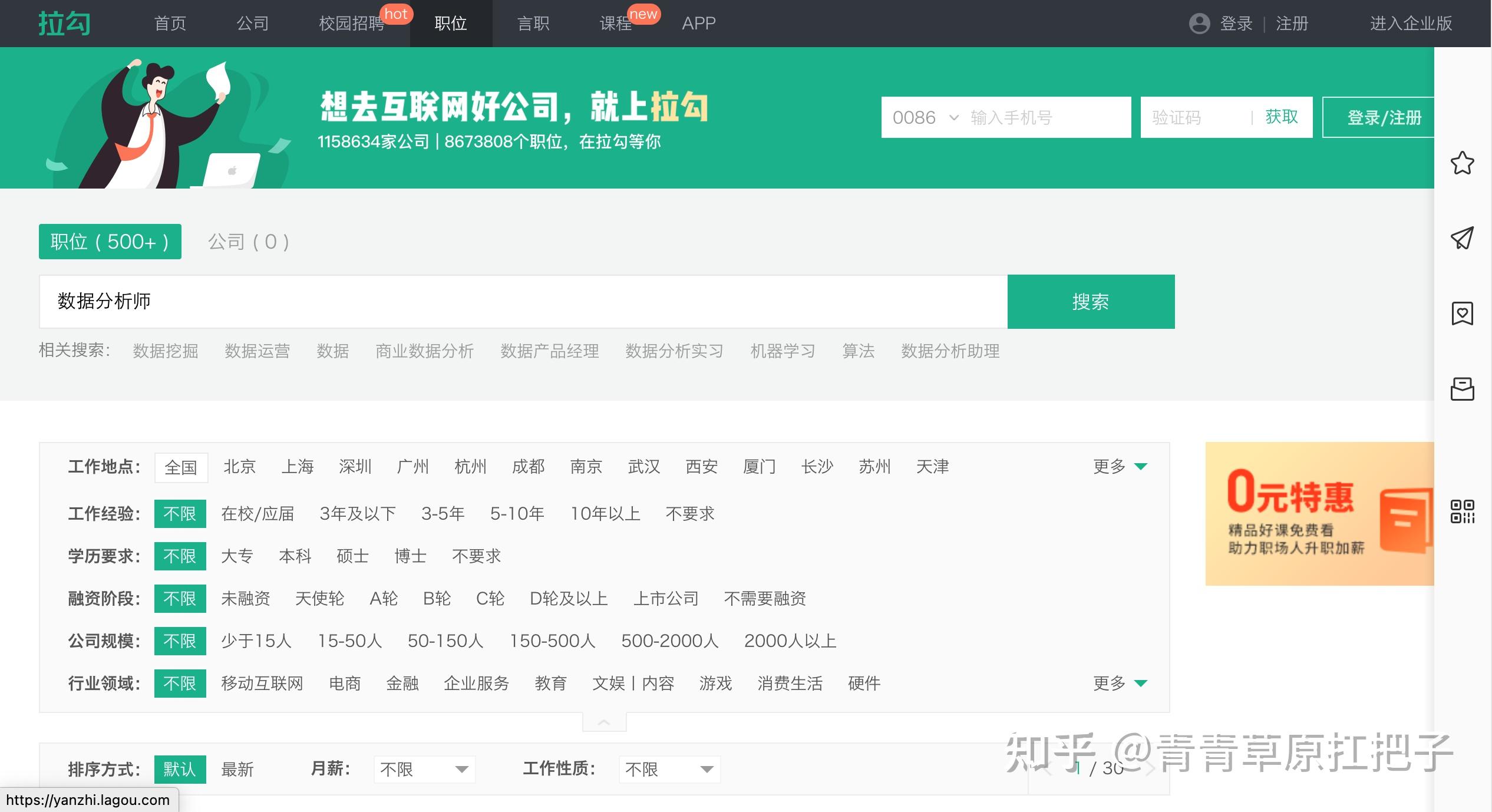Open the 0086 country code dropdown
The image size is (1492, 812).
pyautogui.click(x=925, y=117)
